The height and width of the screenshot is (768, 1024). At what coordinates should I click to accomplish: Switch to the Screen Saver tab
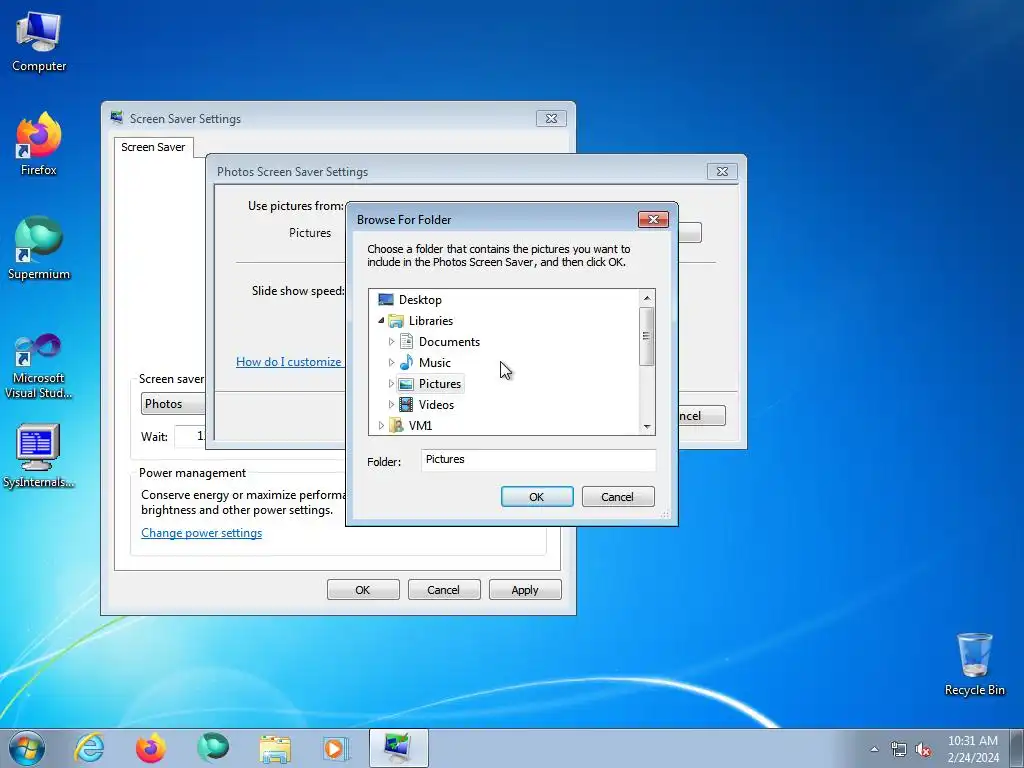153,147
